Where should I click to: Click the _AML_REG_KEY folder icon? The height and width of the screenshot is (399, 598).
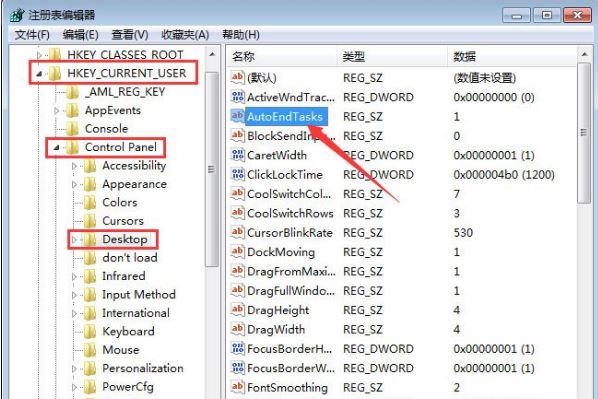72,92
